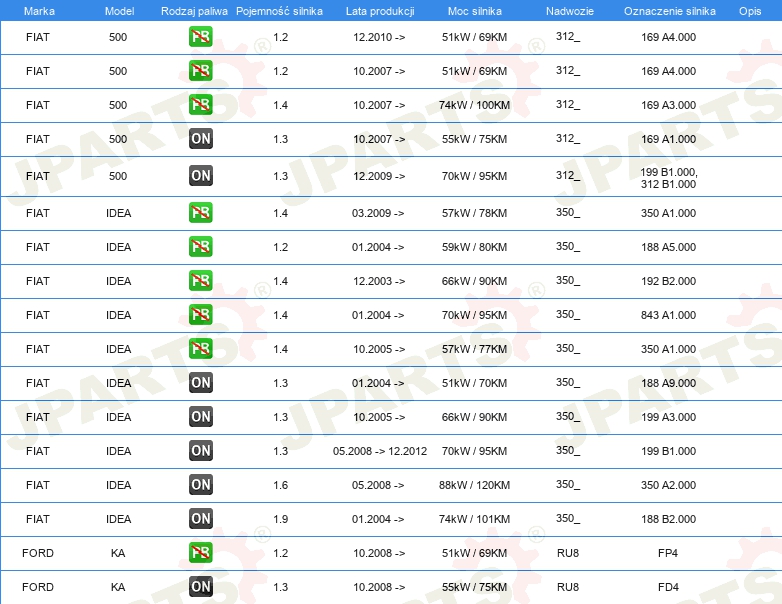Click petrol icon for Fiat 500 12.2010 row
This screenshot has width=782, height=604.
[x=200, y=36]
